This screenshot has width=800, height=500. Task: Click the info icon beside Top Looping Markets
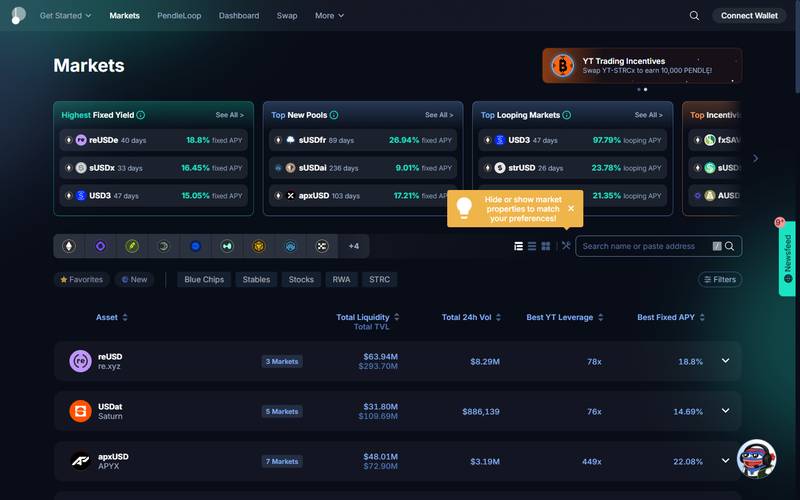click(566, 115)
